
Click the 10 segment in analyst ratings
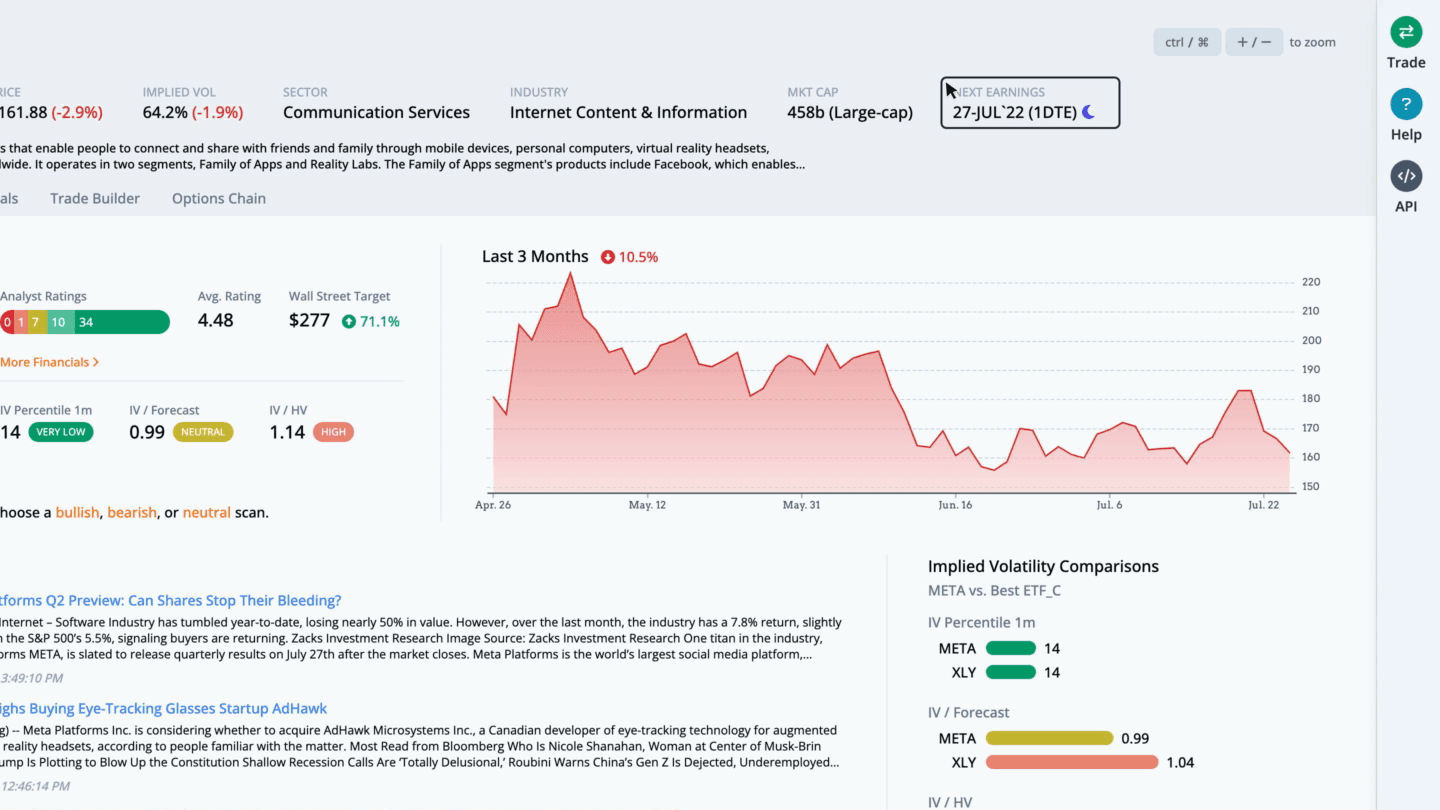59,322
